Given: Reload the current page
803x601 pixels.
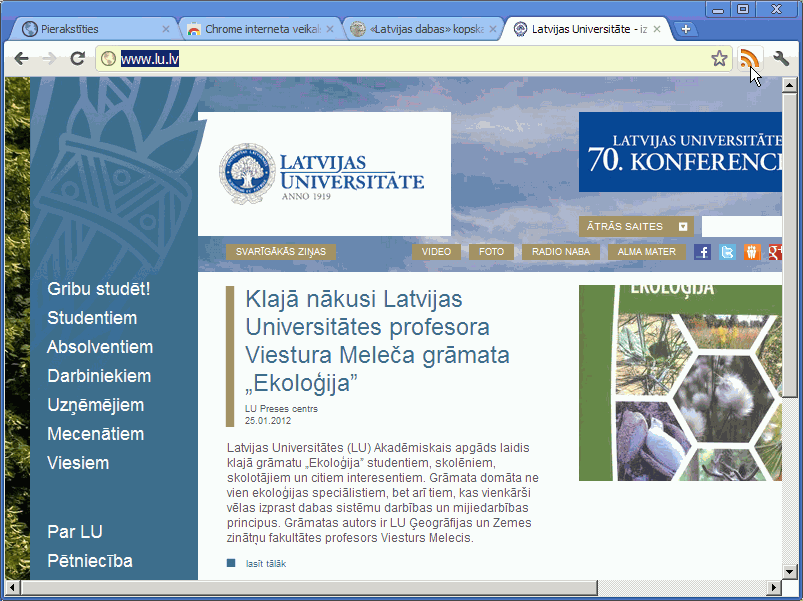Looking at the screenshot, I should click(77, 59).
